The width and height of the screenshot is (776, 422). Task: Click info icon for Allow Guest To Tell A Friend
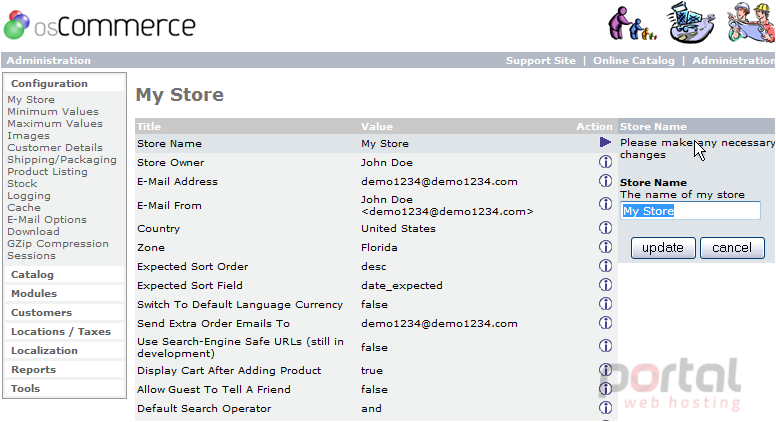point(605,388)
